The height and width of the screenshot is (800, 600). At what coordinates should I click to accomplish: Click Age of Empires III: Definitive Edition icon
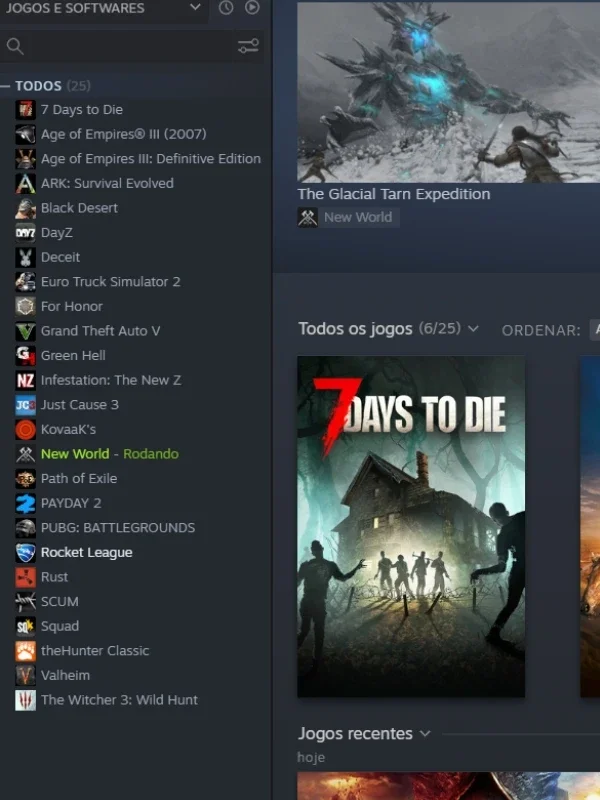point(25,159)
